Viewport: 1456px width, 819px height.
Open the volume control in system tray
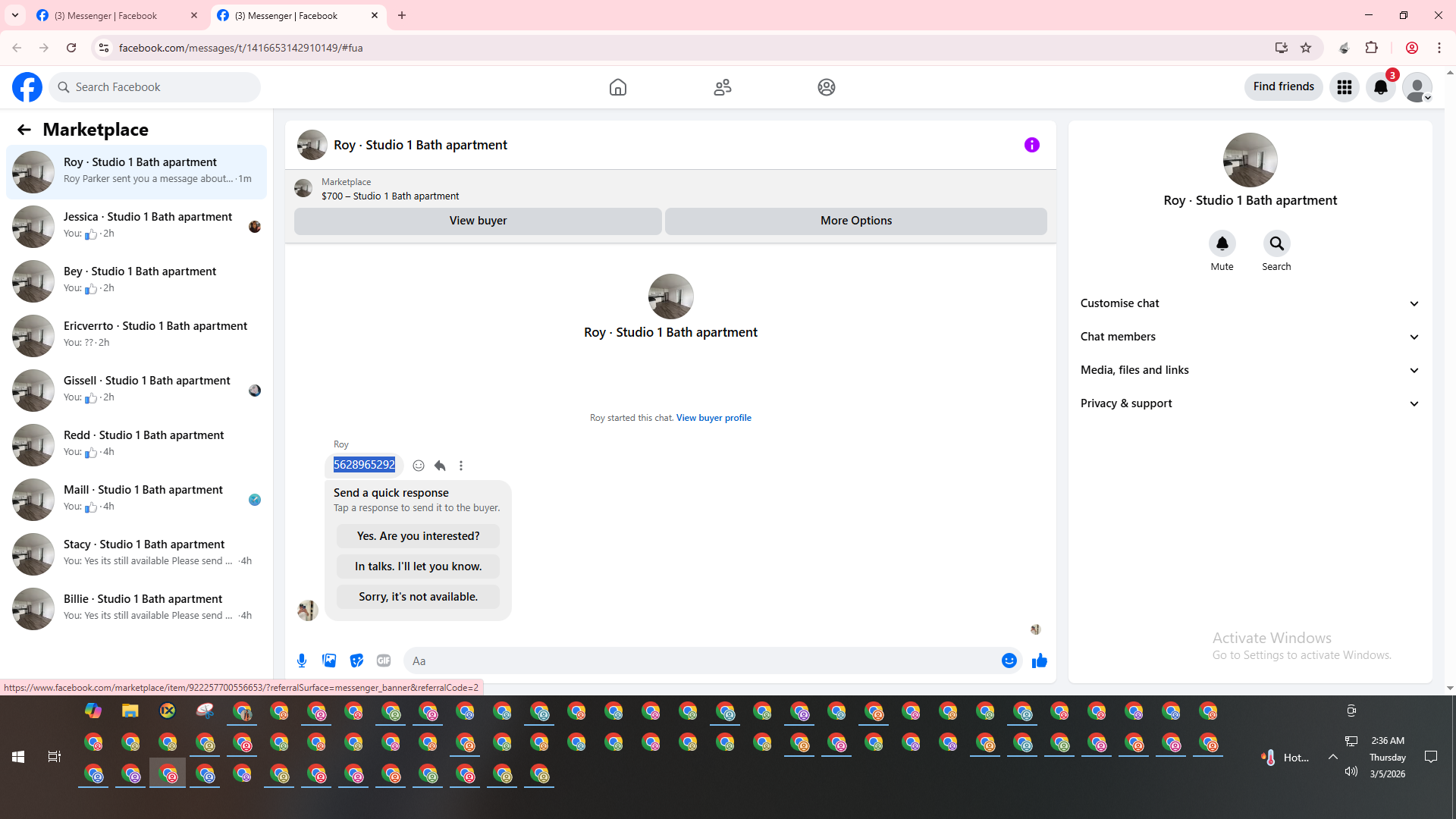(1351, 771)
